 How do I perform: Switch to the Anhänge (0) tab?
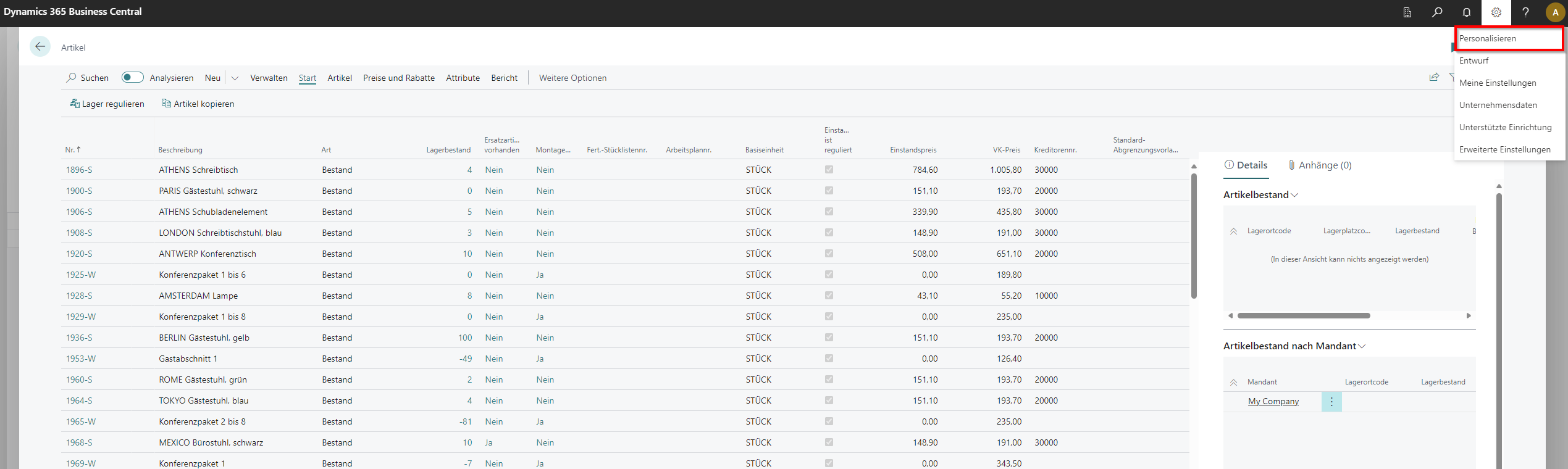(x=1319, y=165)
